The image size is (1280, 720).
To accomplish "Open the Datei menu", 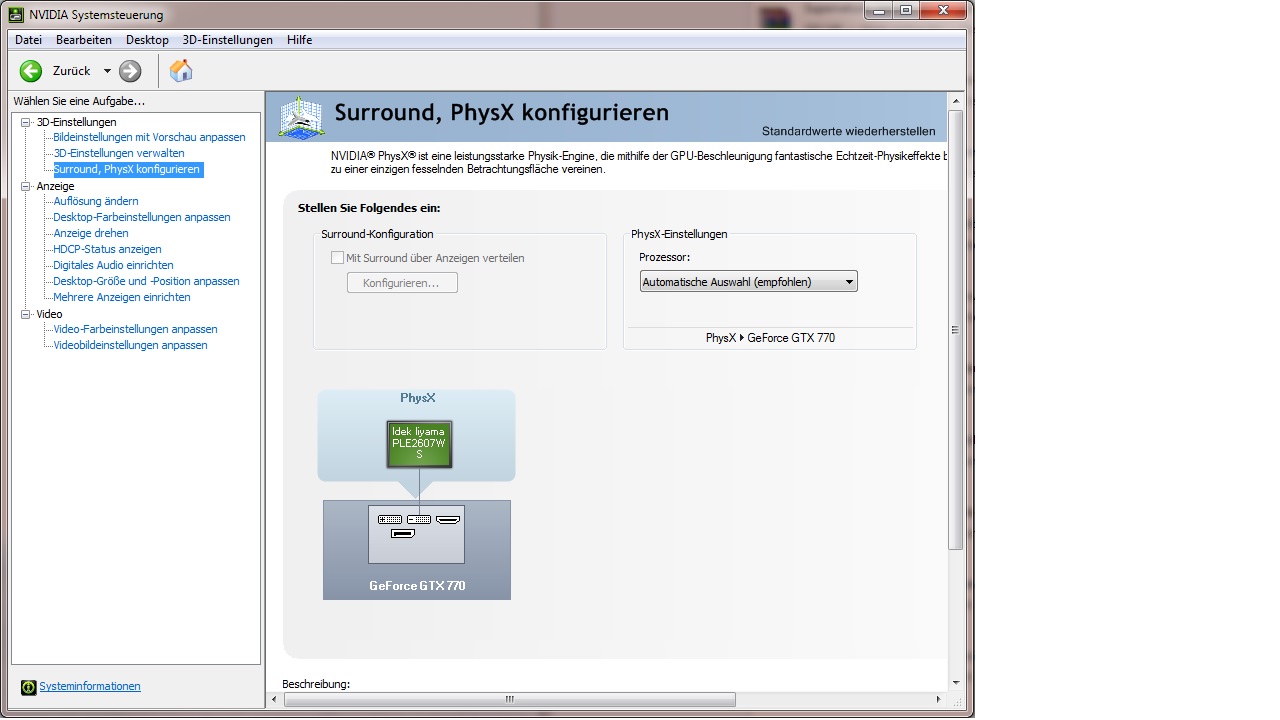I will (x=28, y=40).
